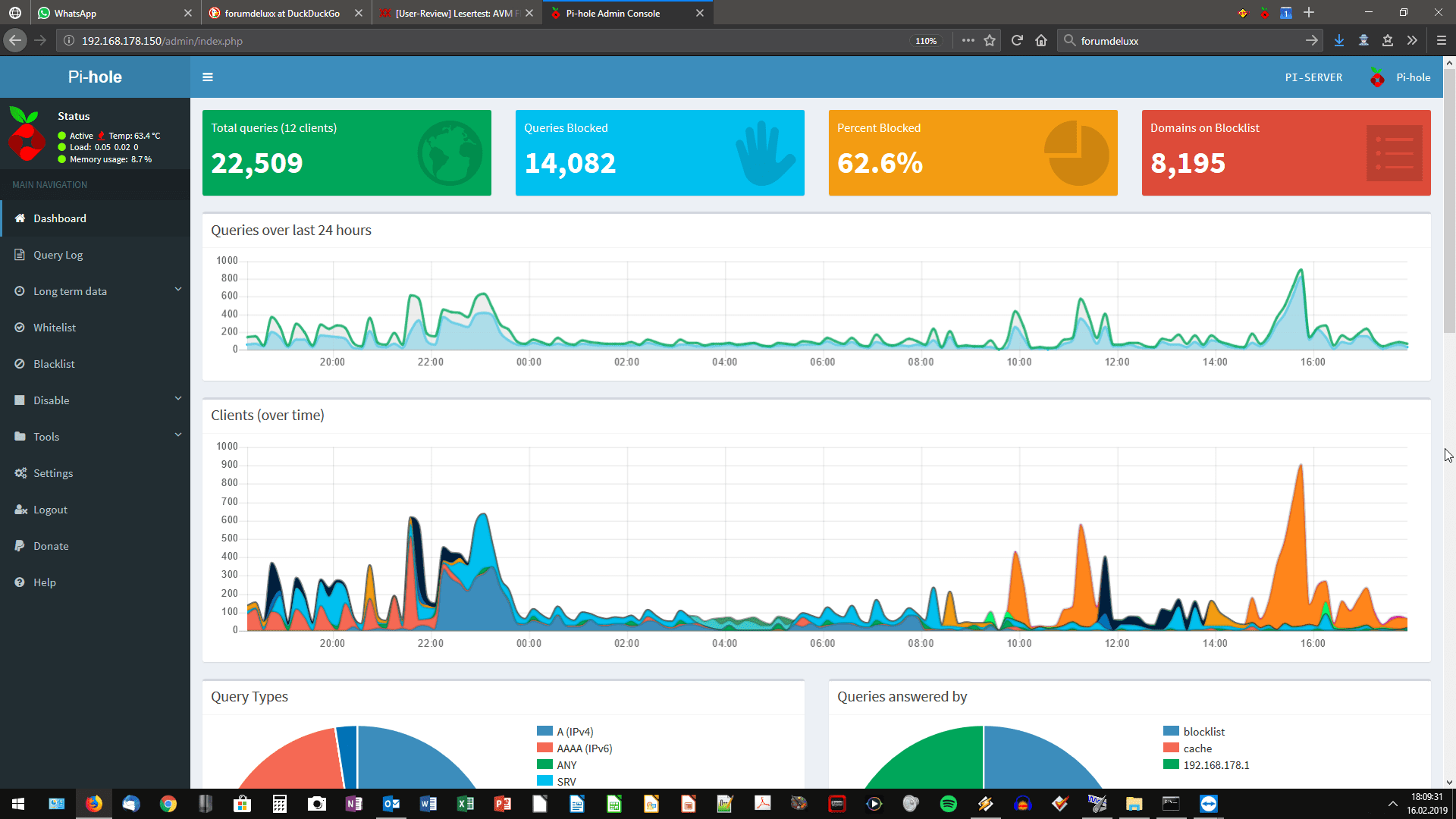1456x819 pixels.
Task: Open pinned Pi-hole raspberry tab
Action: pos(1265,13)
